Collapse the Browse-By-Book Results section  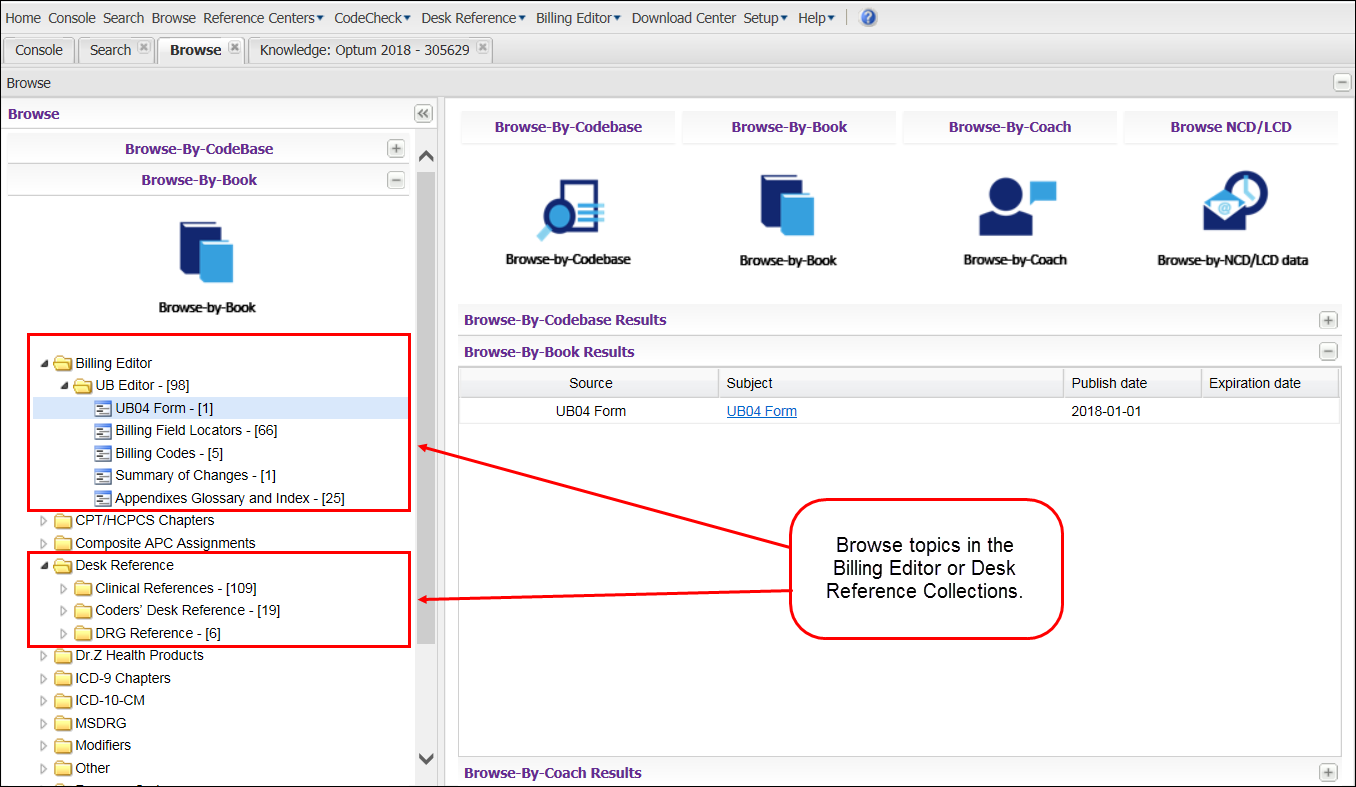coord(1328,352)
